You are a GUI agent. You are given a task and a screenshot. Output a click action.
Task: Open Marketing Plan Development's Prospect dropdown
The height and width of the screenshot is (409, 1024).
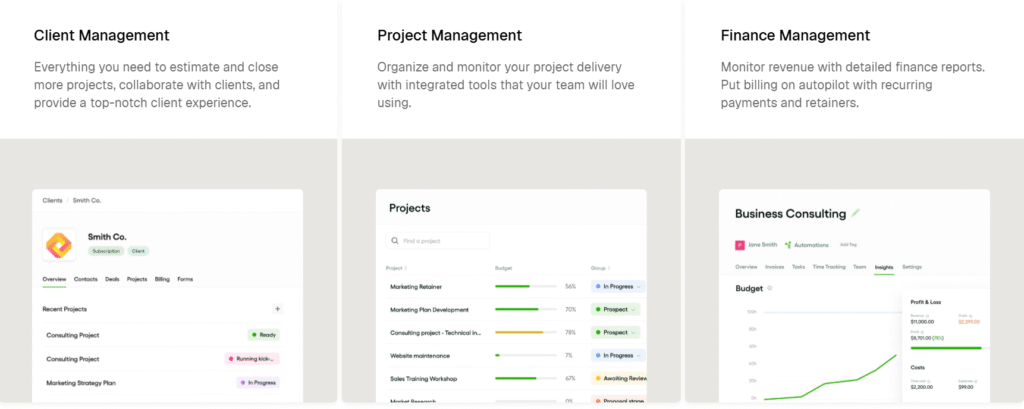[636, 309]
